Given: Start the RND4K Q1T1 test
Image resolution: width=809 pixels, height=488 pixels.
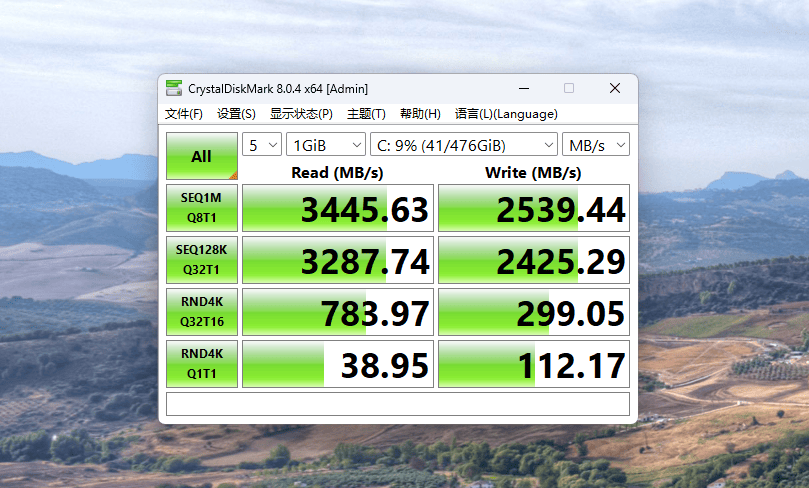Looking at the screenshot, I should coord(202,364).
